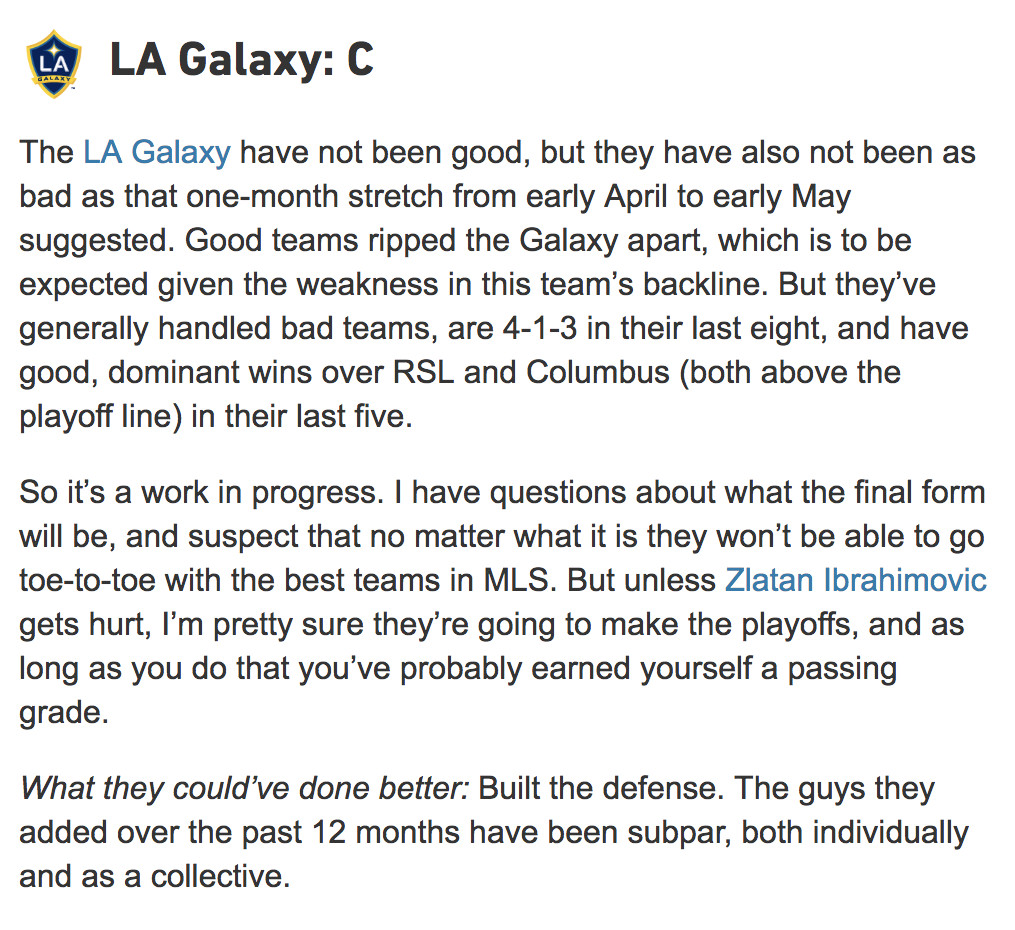The width and height of the screenshot is (1015, 930).
Task: Click the "LA Galaxy: C" heading text
Action: [x=241, y=61]
